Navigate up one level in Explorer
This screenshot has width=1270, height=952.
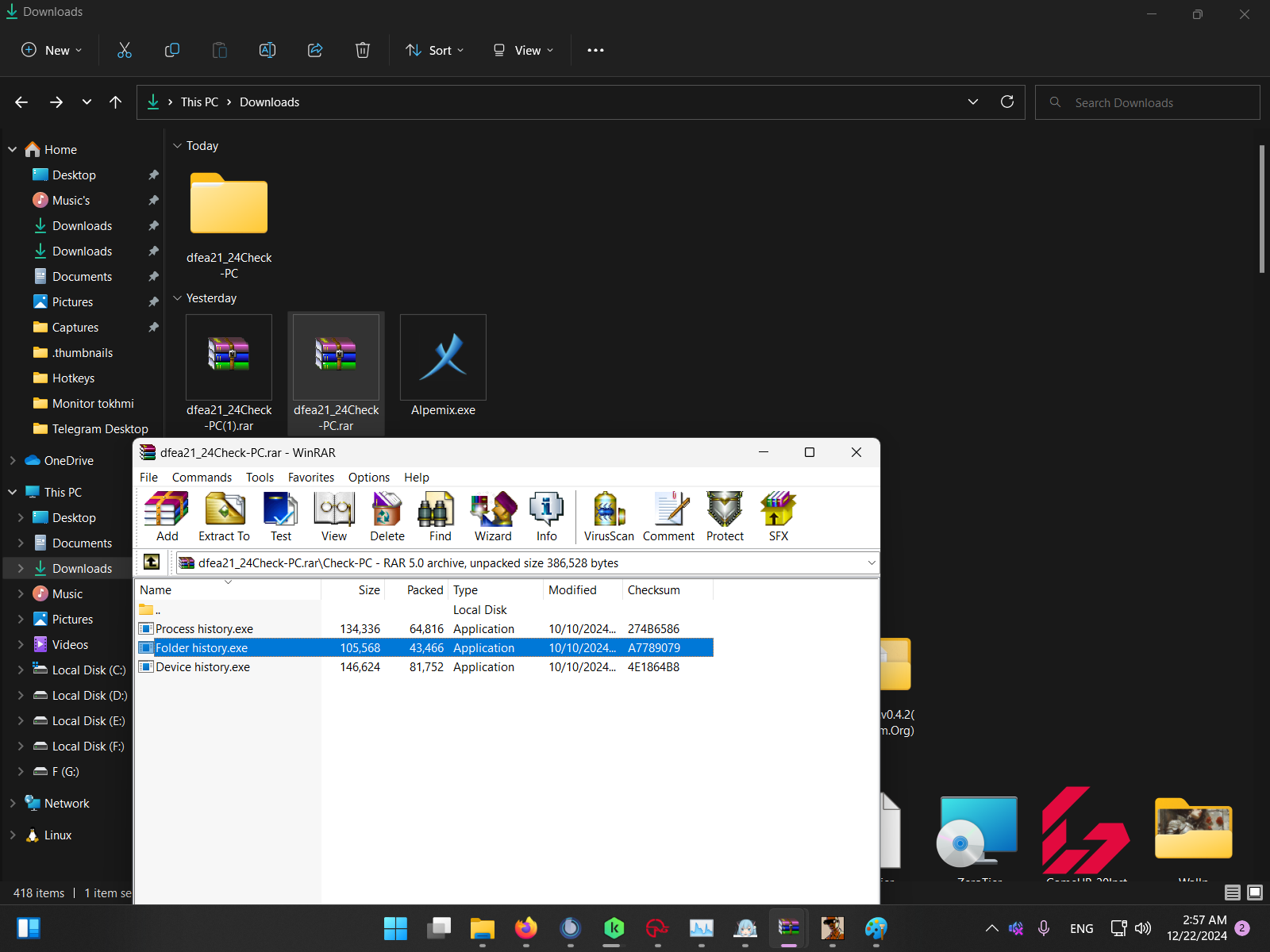(116, 102)
